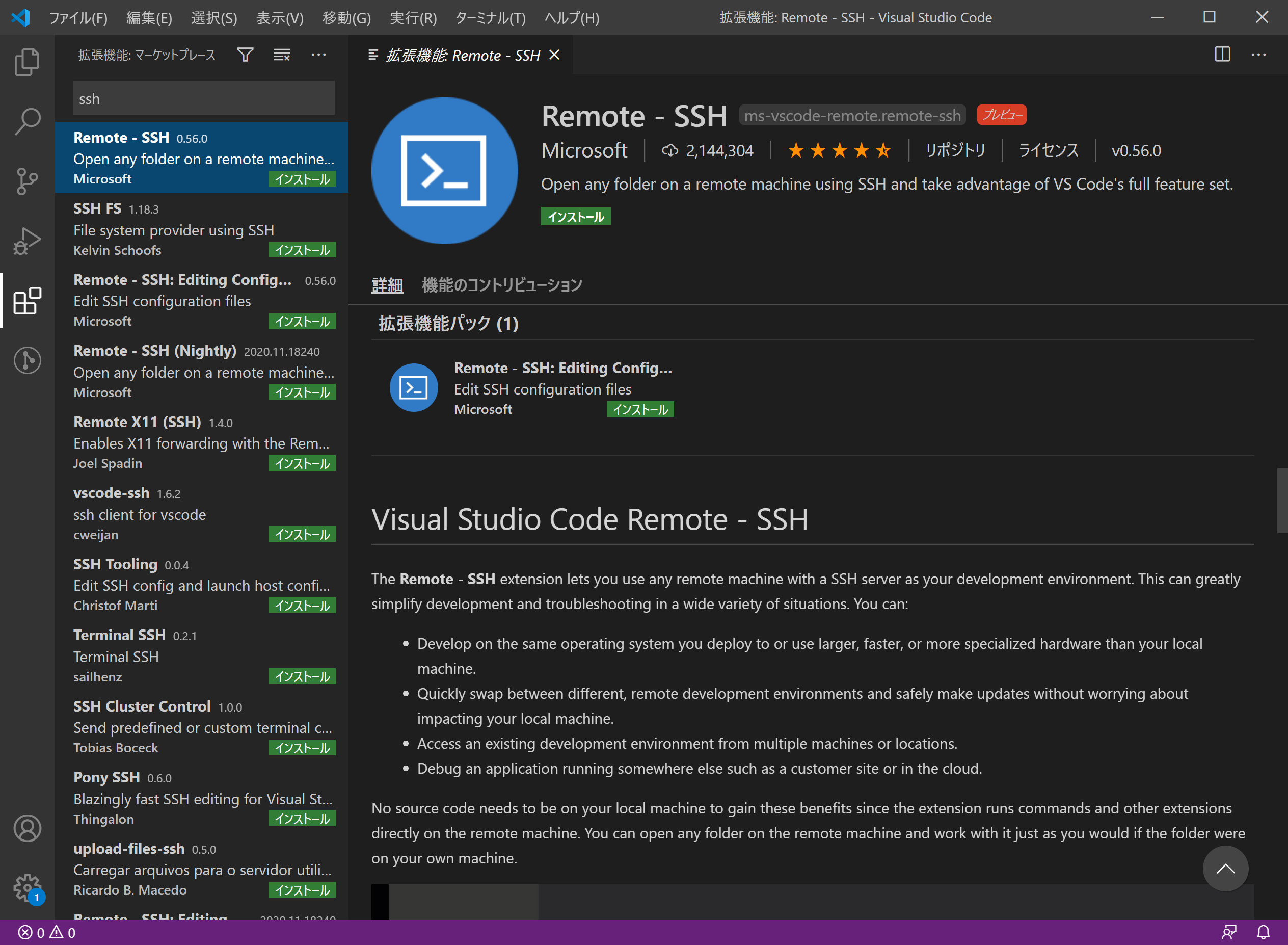Open the 移動(G) menu
Screen dimensions: 1288x945
346,18
